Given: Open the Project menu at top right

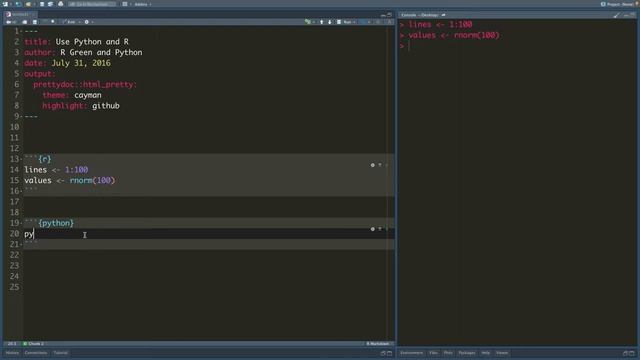Looking at the screenshot, I should [x=618, y=4].
